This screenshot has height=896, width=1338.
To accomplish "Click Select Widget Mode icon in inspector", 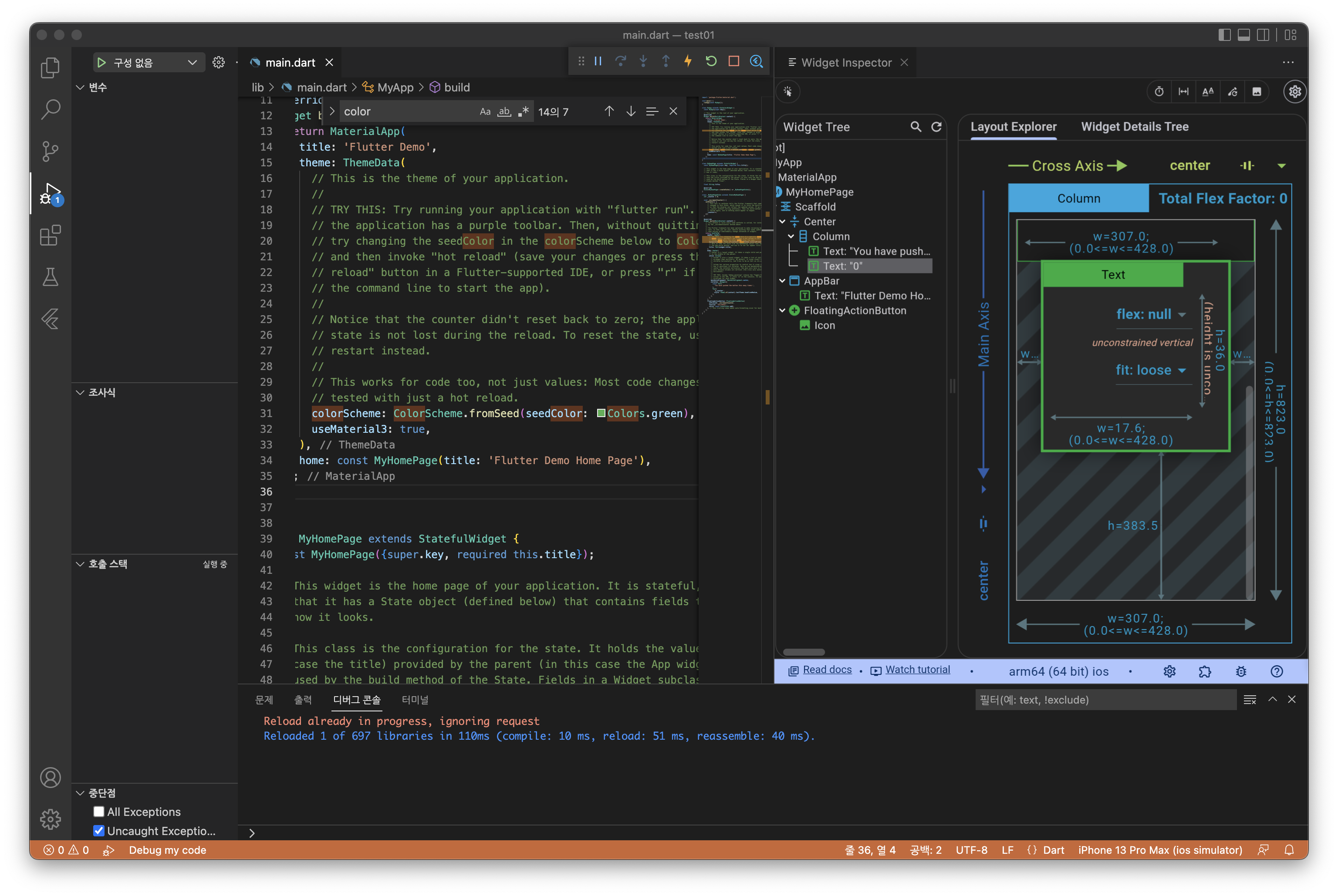I will [787, 91].
